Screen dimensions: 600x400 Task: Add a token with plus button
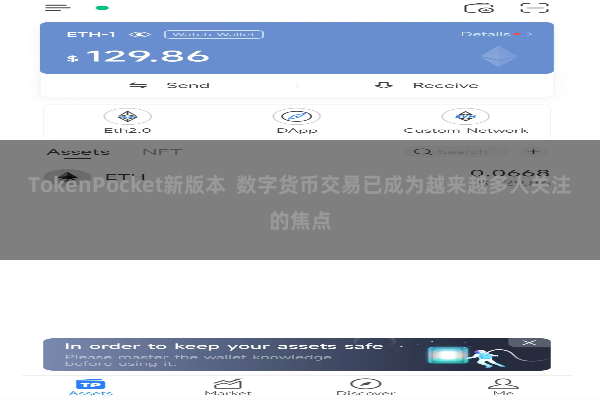point(533,152)
